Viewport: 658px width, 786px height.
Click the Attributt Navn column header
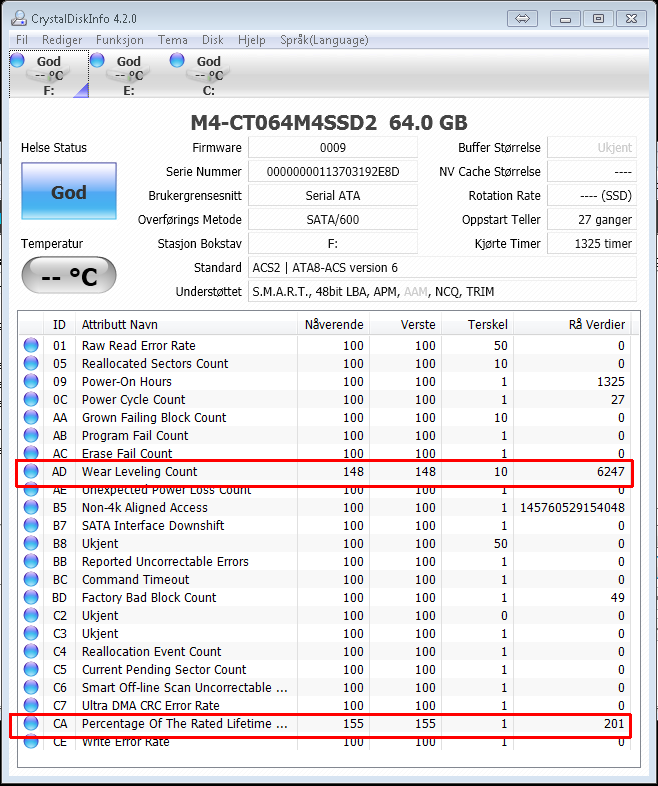[186, 325]
